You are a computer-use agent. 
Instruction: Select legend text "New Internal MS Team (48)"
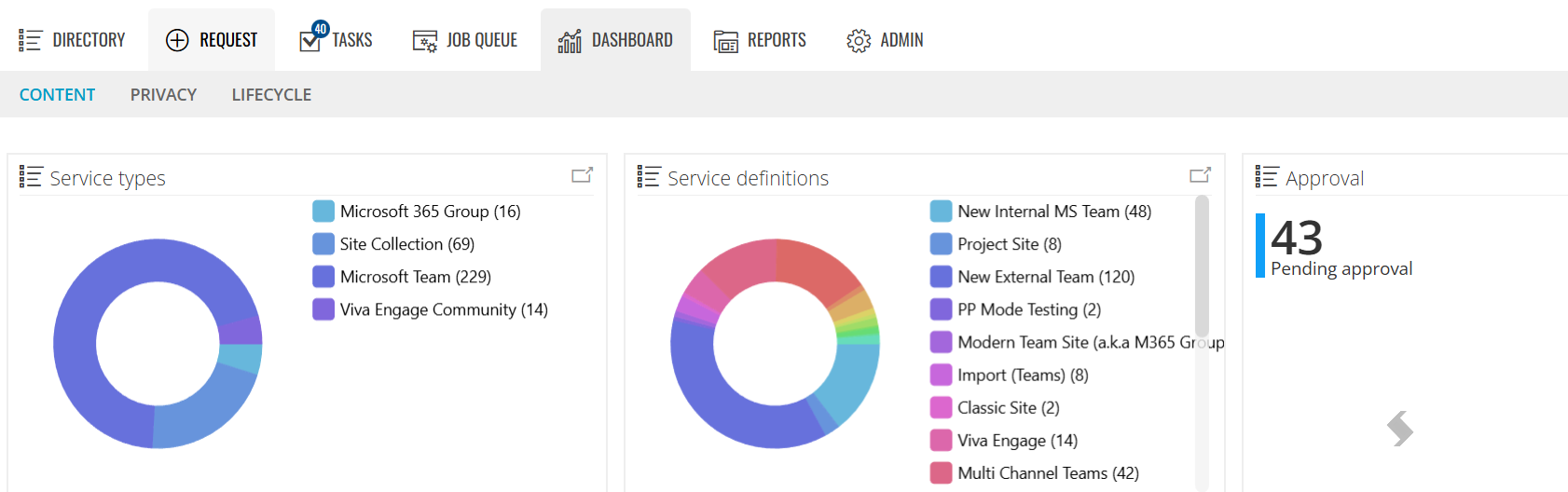coord(1054,212)
